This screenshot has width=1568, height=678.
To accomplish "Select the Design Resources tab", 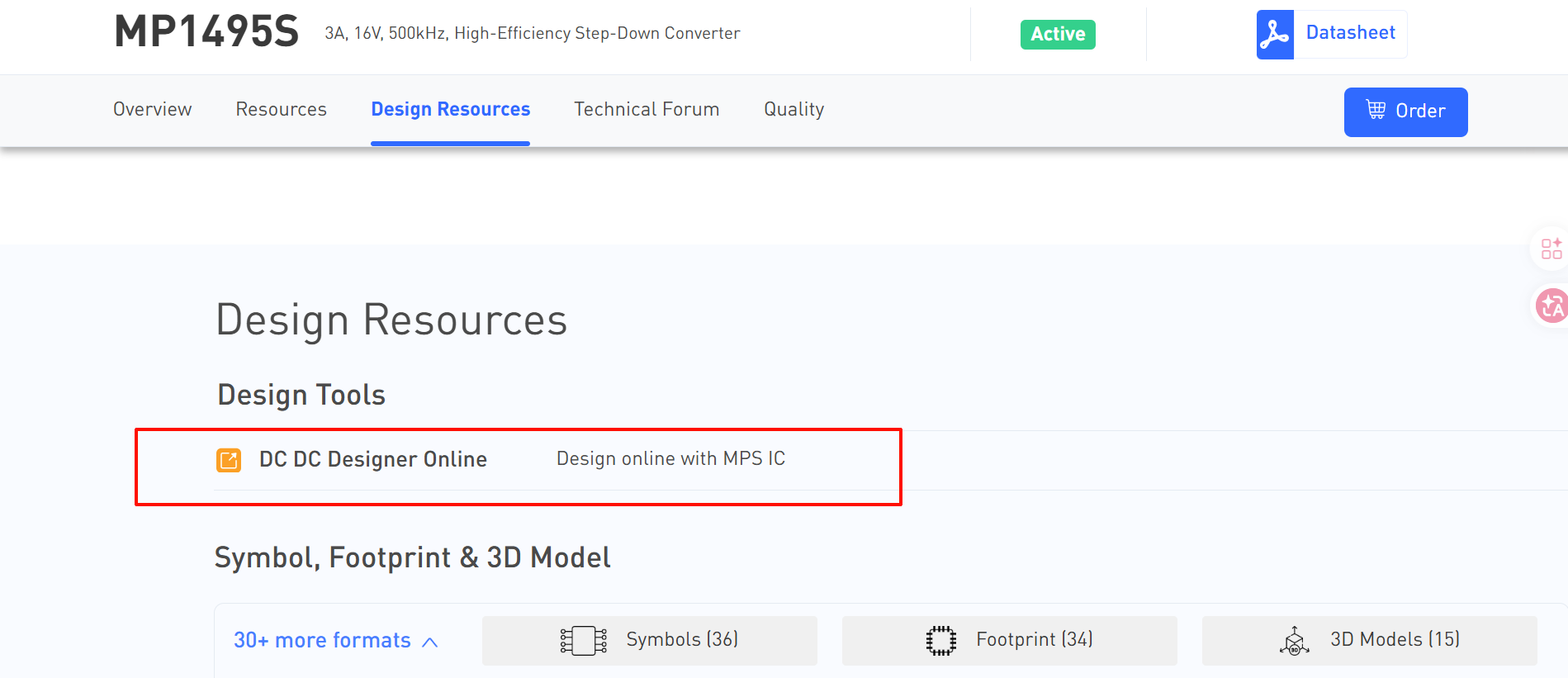I will [450, 110].
